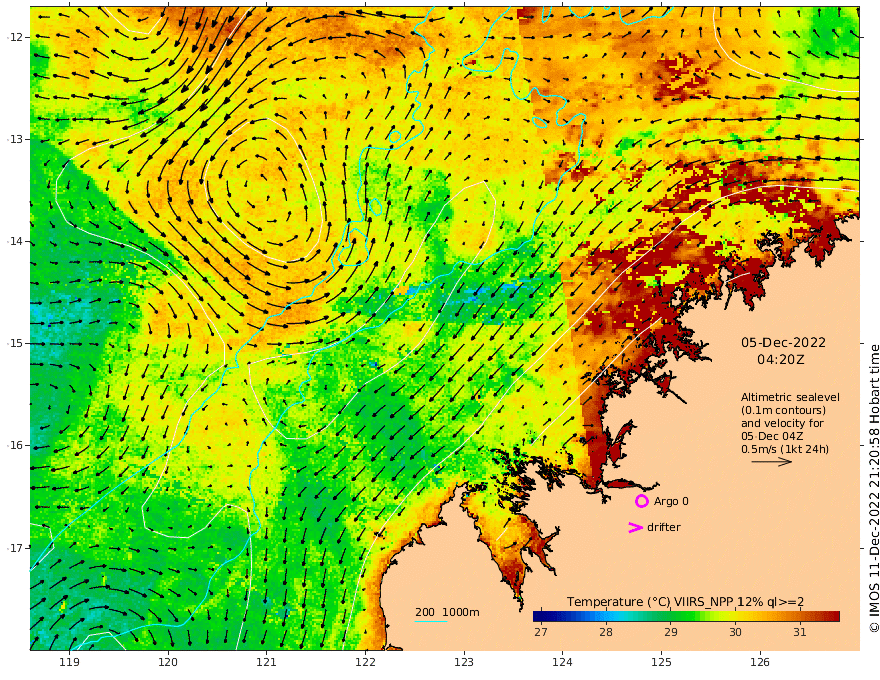This screenshot has width=880, height=680.
Task: Click the magenta drifter arrowhead legend symbol
Action: [635, 527]
